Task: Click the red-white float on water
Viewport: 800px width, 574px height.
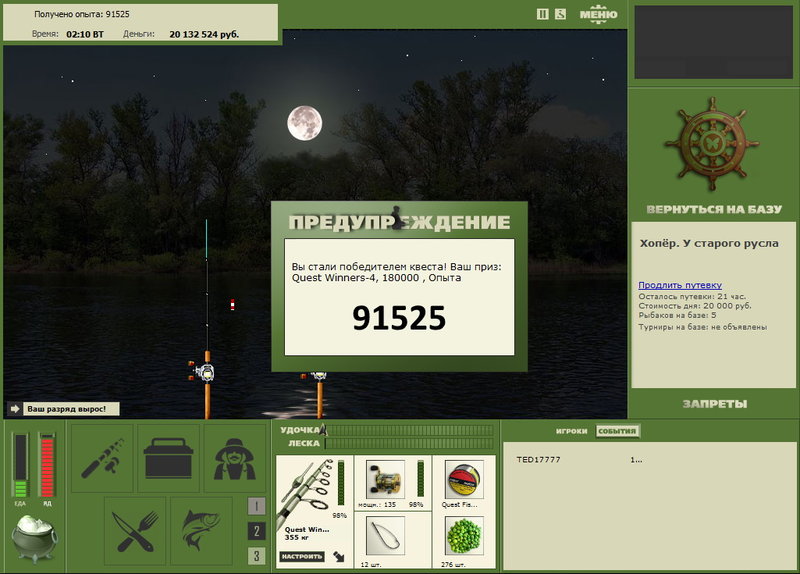Action: tap(232, 305)
